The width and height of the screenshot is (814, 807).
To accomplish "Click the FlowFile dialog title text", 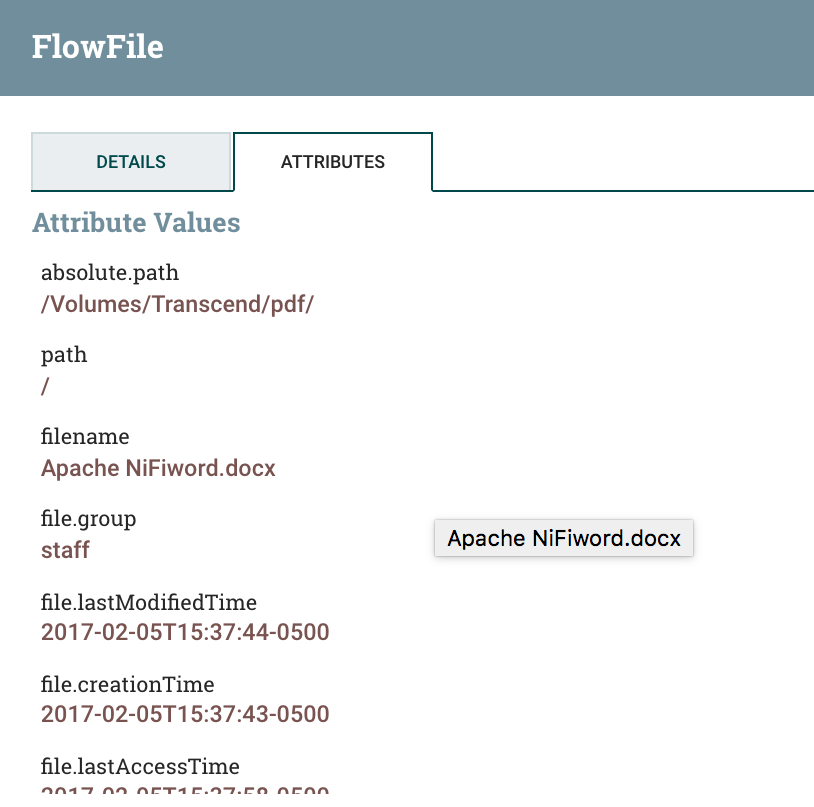I will point(98,47).
